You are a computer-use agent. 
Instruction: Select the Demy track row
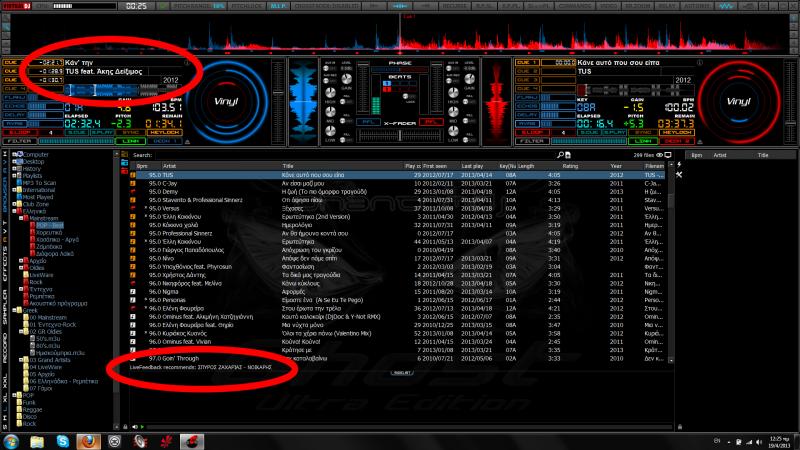click(x=399, y=191)
